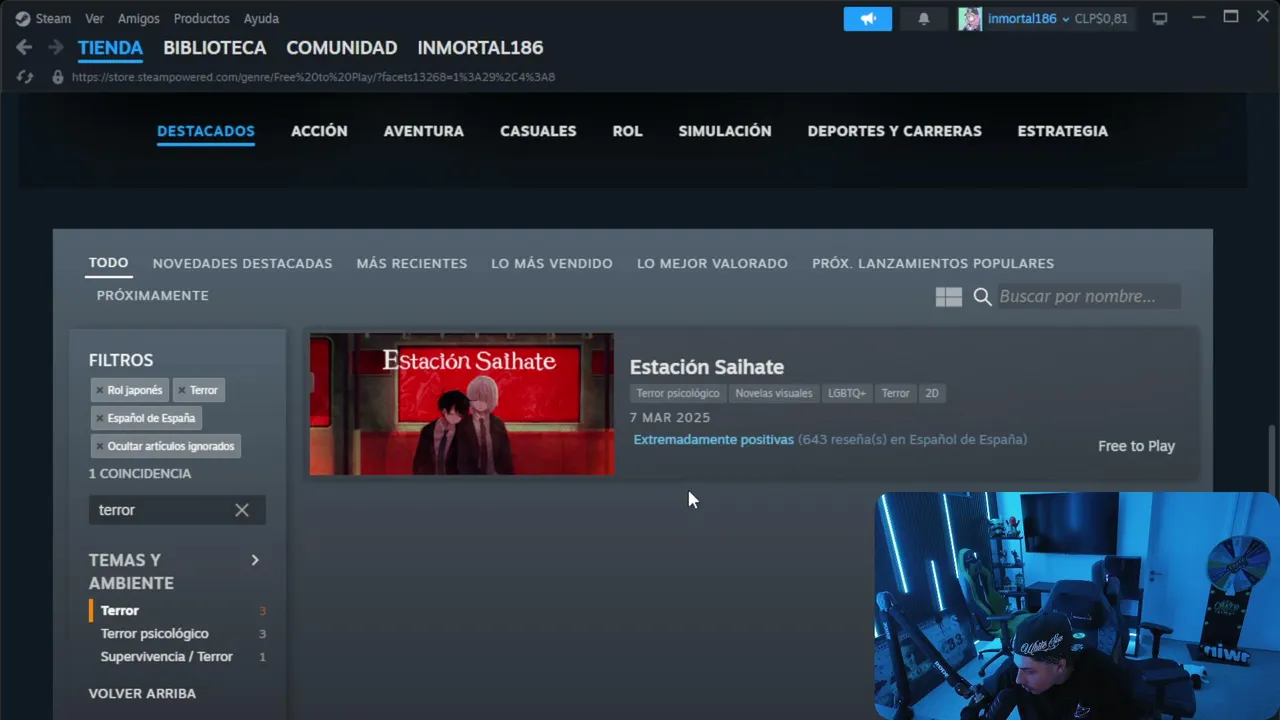1280x720 pixels.
Task: Select the Simulación genre tab
Action: (x=725, y=131)
